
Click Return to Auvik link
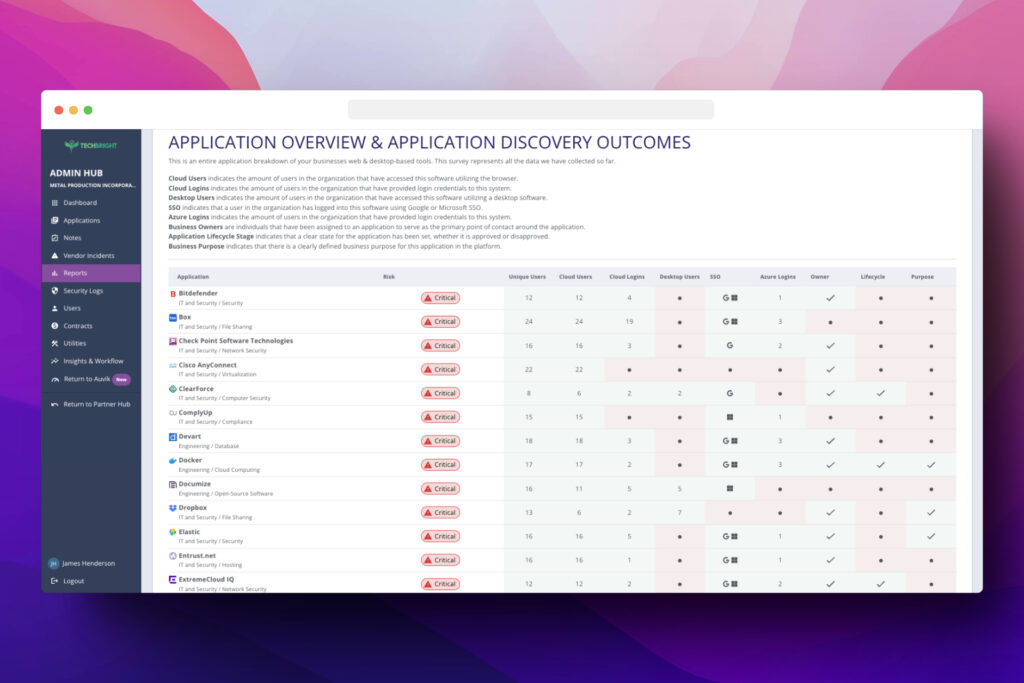point(87,379)
